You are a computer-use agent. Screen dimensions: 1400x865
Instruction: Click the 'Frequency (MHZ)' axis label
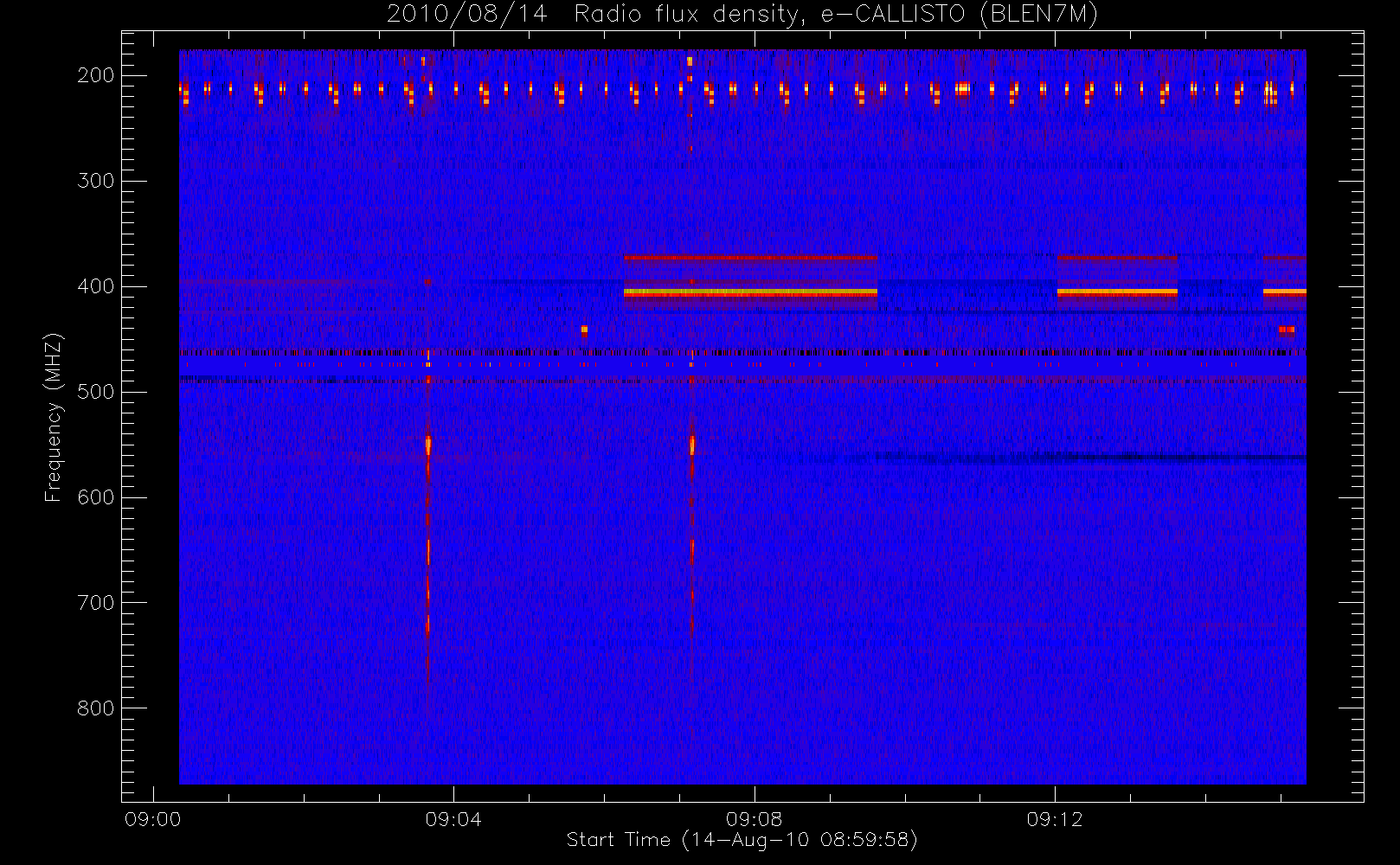(54, 417)
